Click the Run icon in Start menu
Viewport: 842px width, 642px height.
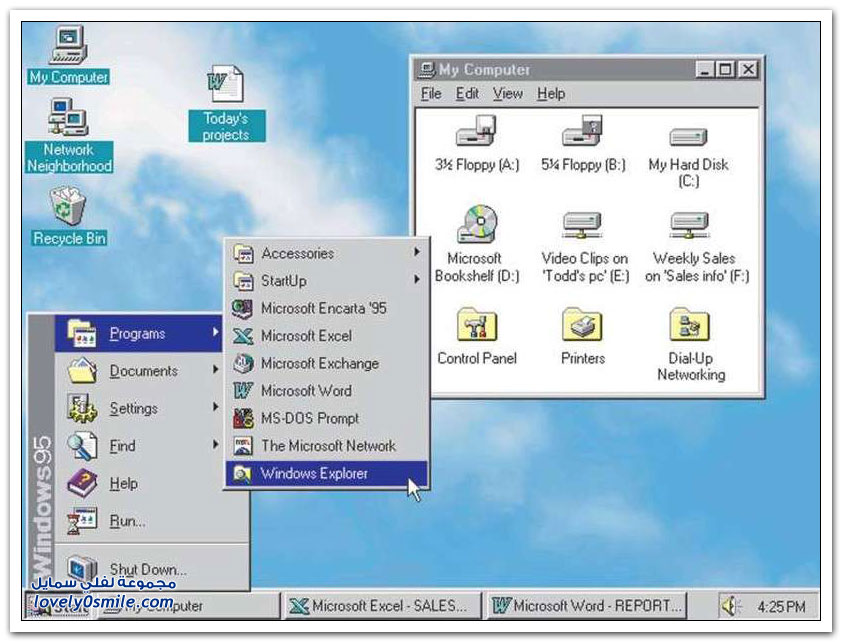82,521
